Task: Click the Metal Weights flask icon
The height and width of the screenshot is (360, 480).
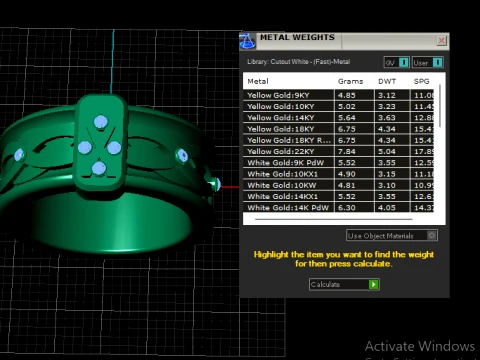Action: click(x=248, y=41)
